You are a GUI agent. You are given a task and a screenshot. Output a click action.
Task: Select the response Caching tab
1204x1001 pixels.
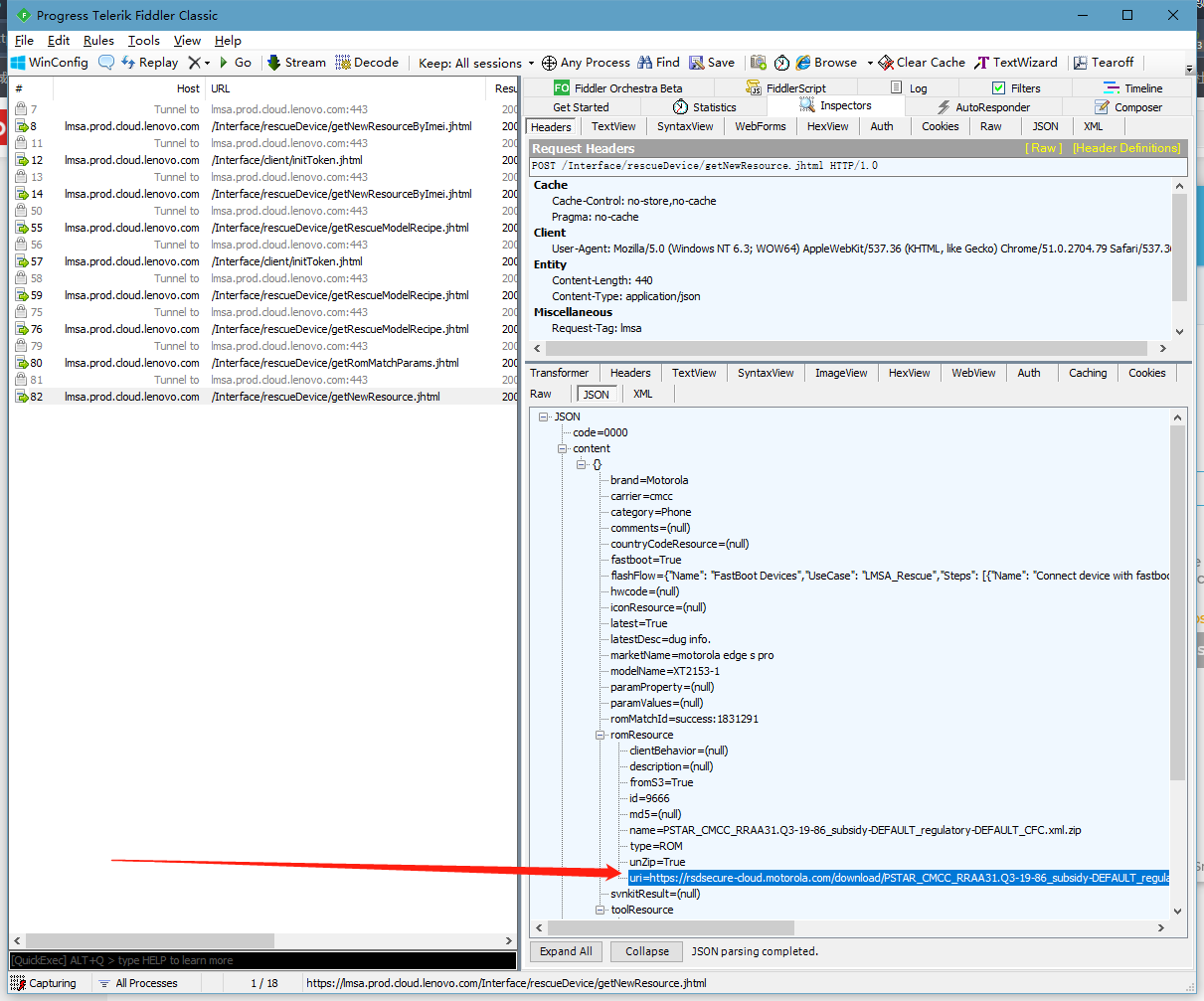tap(1088, 373)
